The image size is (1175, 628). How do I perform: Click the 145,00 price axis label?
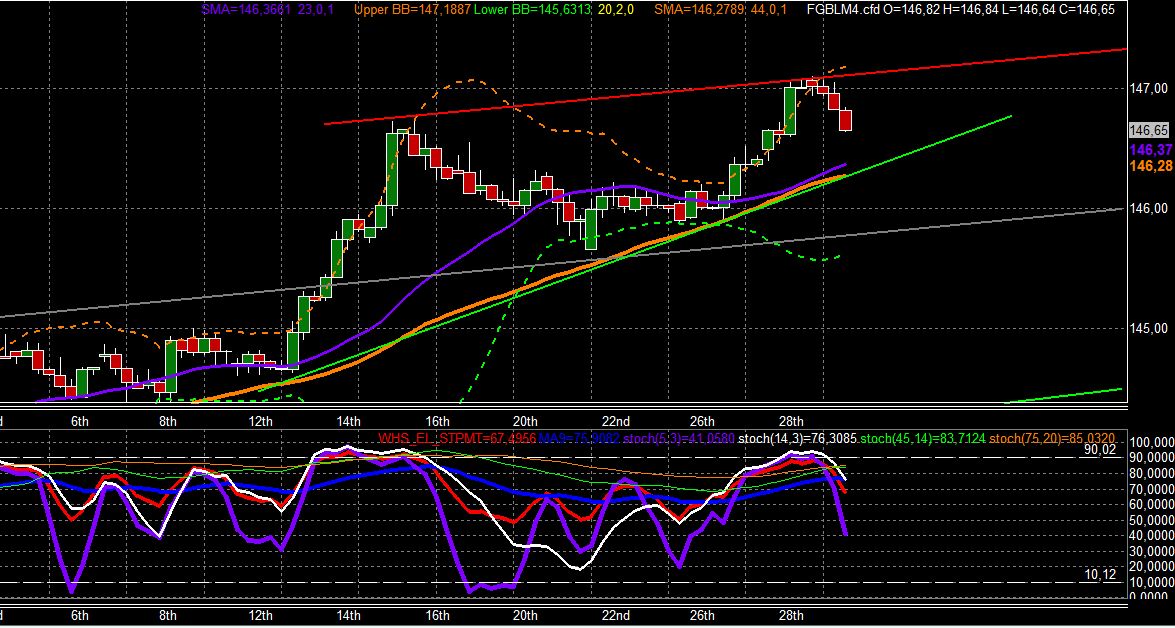coord(1150,328)
